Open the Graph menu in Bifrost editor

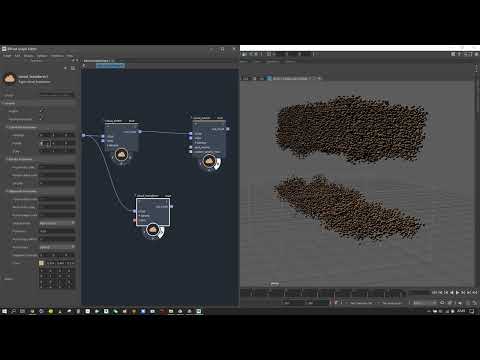[x=7, y=56]
